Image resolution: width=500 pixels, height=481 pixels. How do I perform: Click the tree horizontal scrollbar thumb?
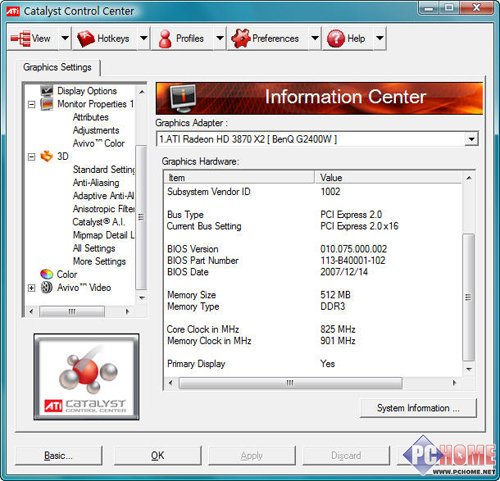click(72, 312)
